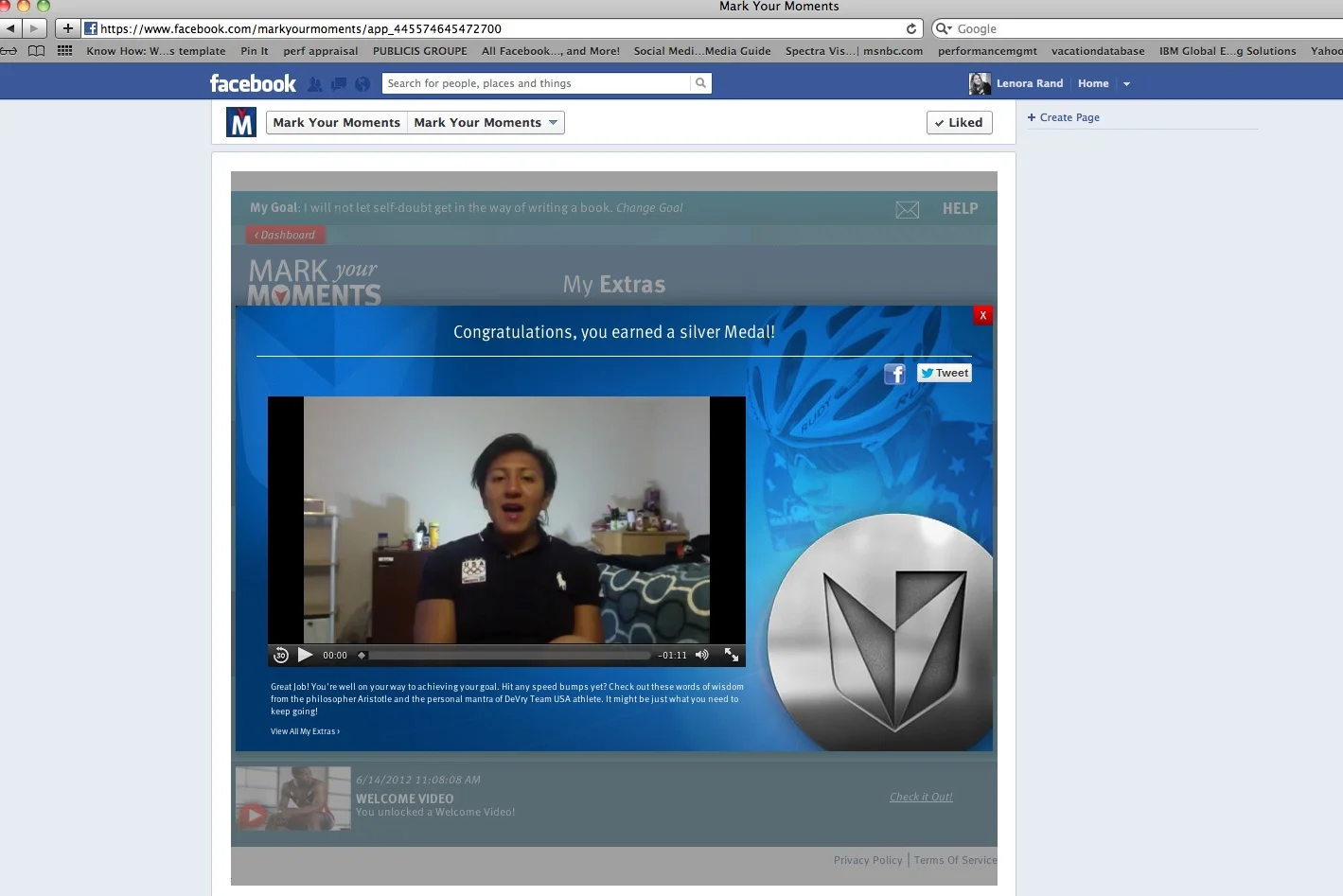1343x896 pixels.
Task: Open Know How template bookmark
Action: [155, 51]
